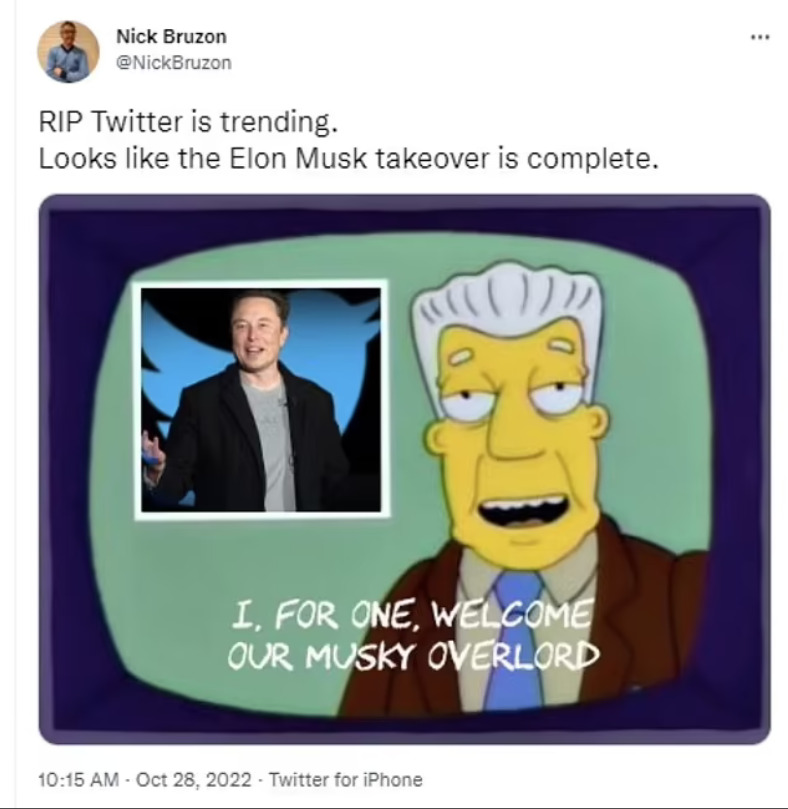Click Nick Bruzon's round profile avatar
This screenshot has width=788, height=809.
coord(68,52)
